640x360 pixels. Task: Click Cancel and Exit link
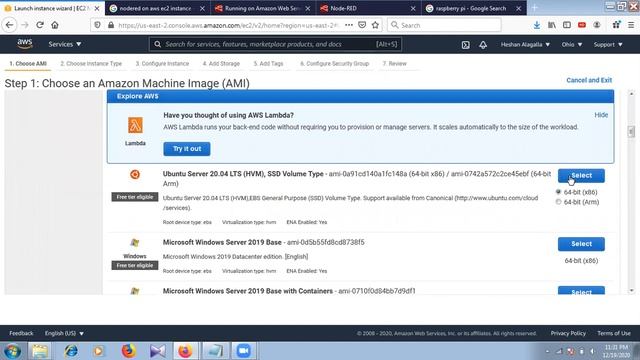click(589, 80)
